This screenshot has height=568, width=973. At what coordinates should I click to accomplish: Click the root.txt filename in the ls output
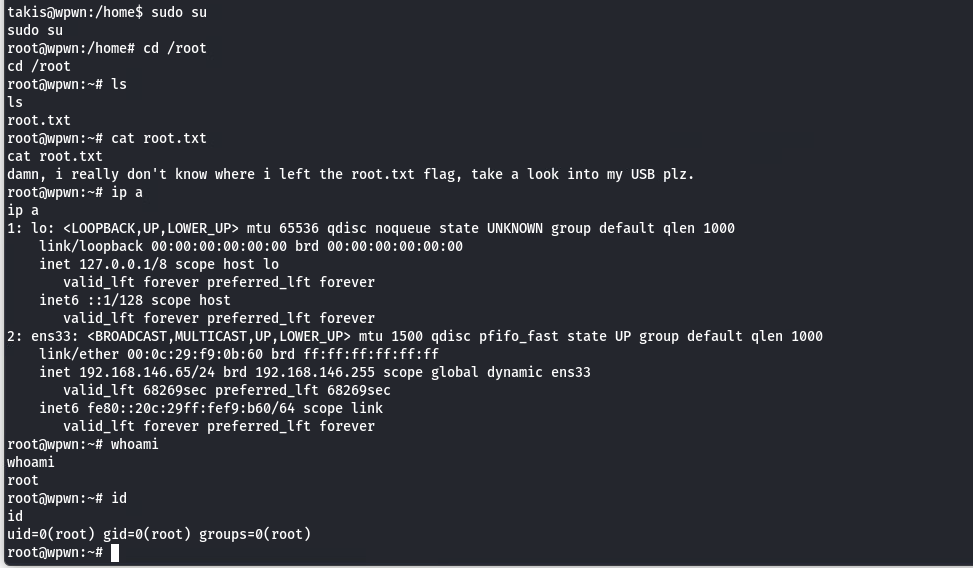pyautogui.click(x=39, y=120)
